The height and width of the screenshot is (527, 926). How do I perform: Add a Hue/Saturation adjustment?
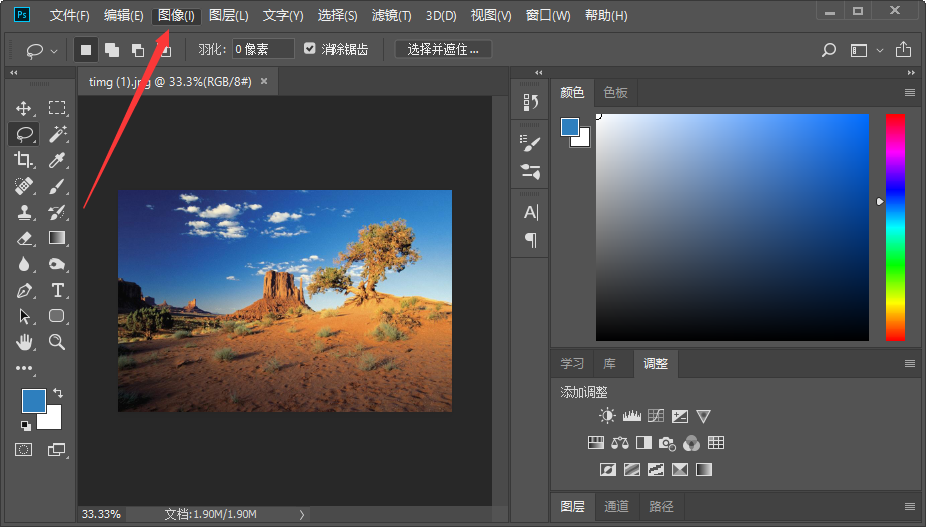pyautogui.click(x=596, y=443)
